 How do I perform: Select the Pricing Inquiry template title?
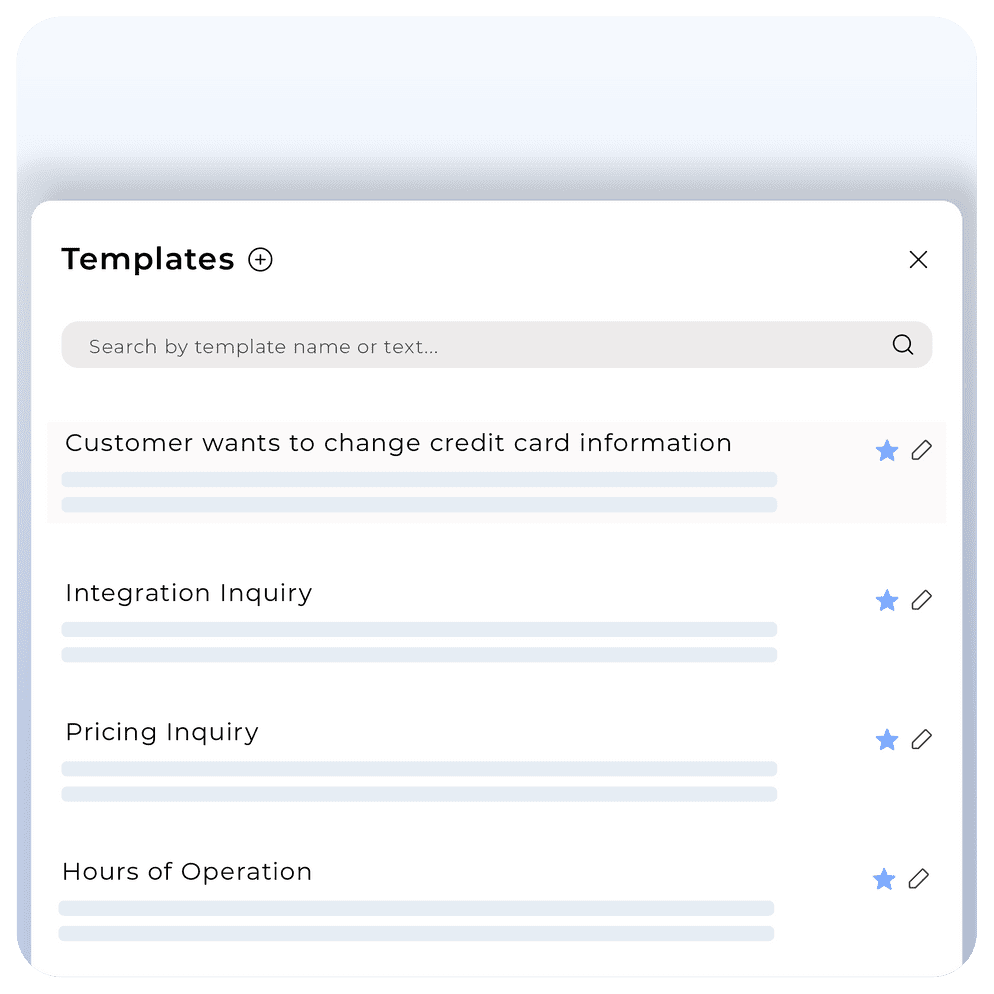(161, 732)
